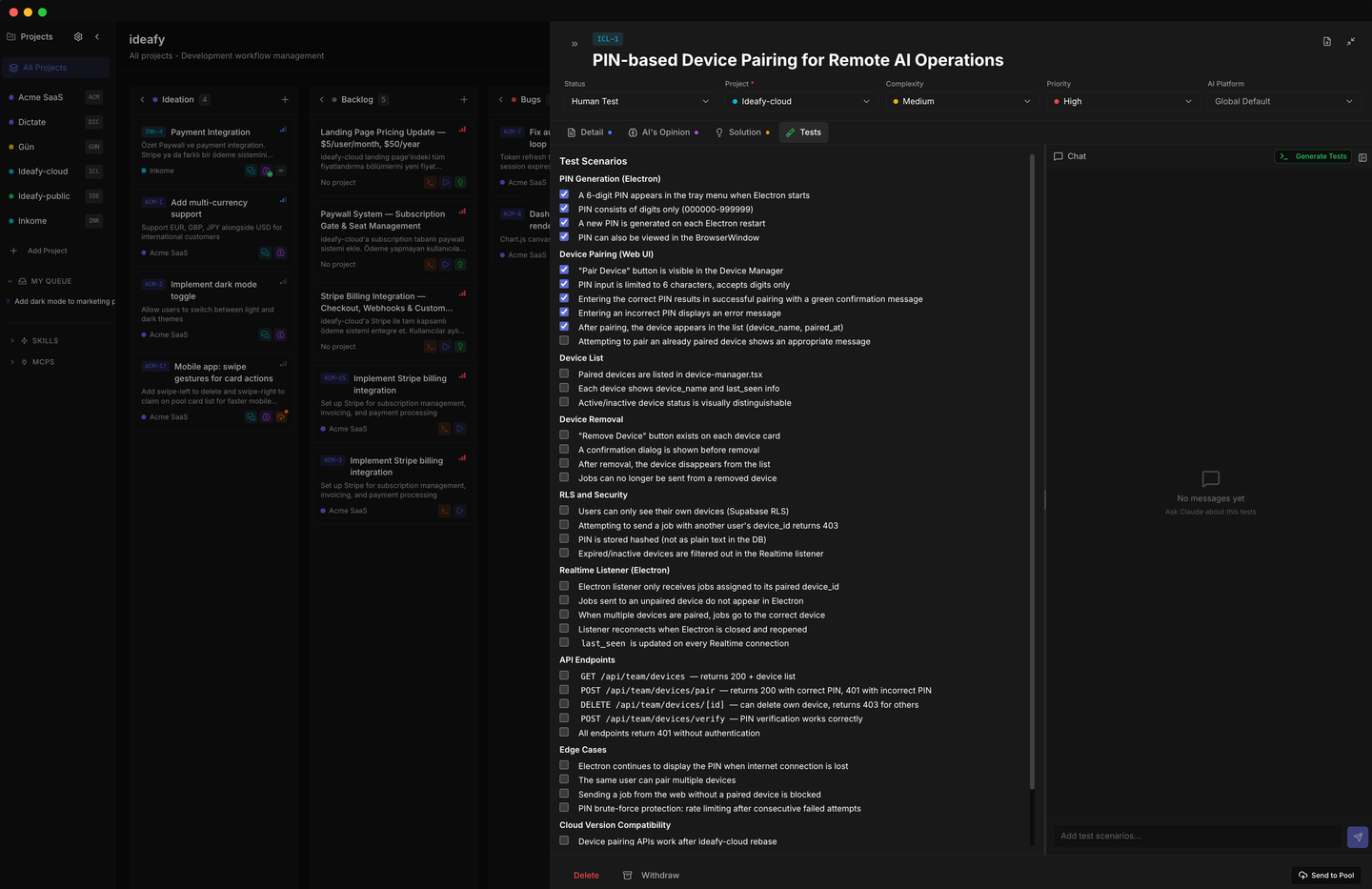Image resolution: width=1372 pixels, height=889 pixels.
Task: Add card to Backlog column plus icon
Action: coord(464,100)
